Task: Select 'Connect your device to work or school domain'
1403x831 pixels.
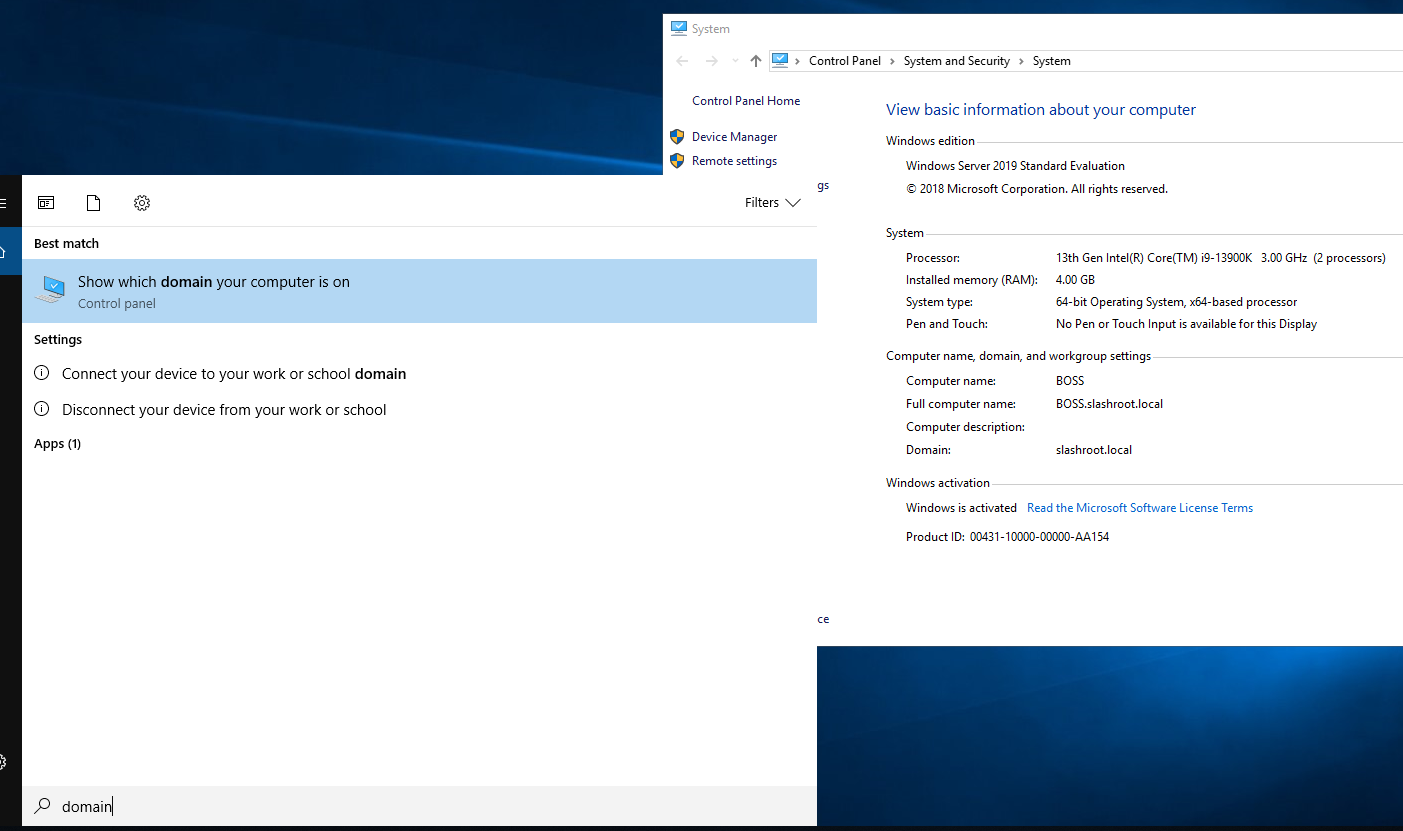Action: tap(234, 374)
